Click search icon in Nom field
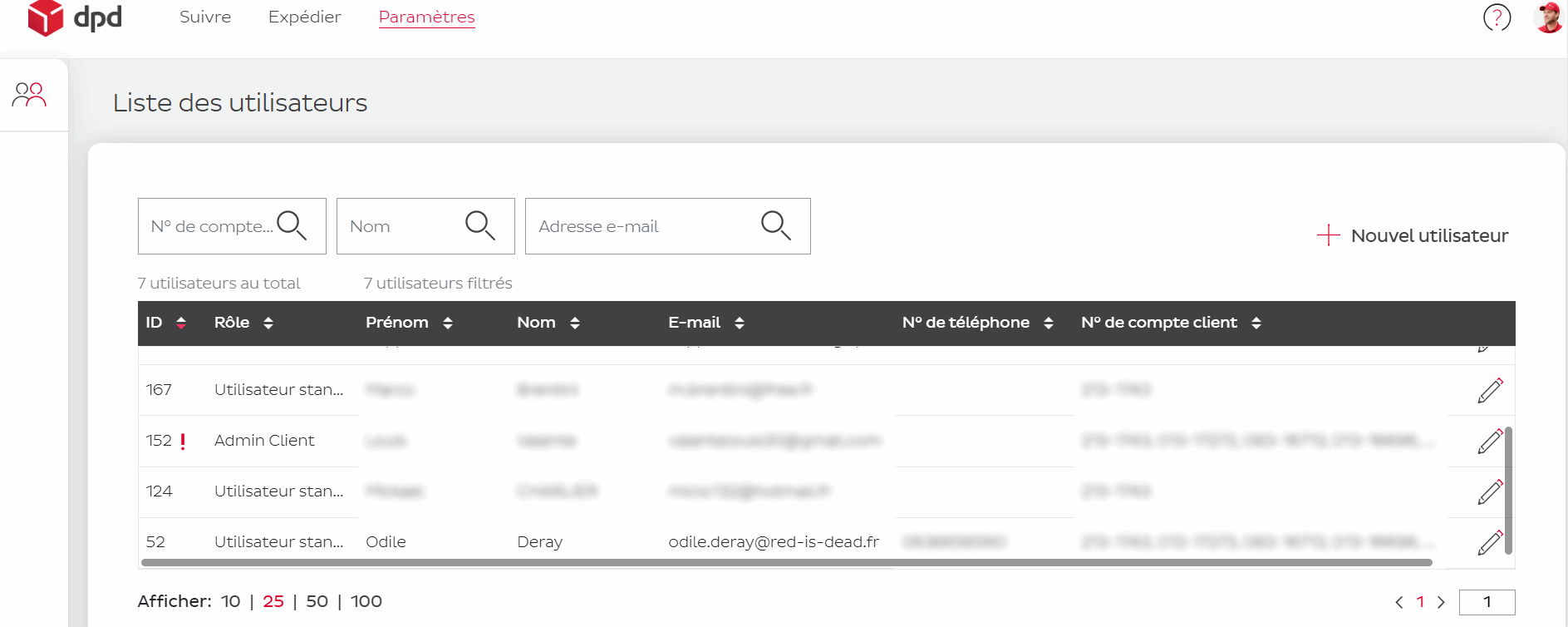This screenshot has width=1568, height=627. click(x=480, y=225)
